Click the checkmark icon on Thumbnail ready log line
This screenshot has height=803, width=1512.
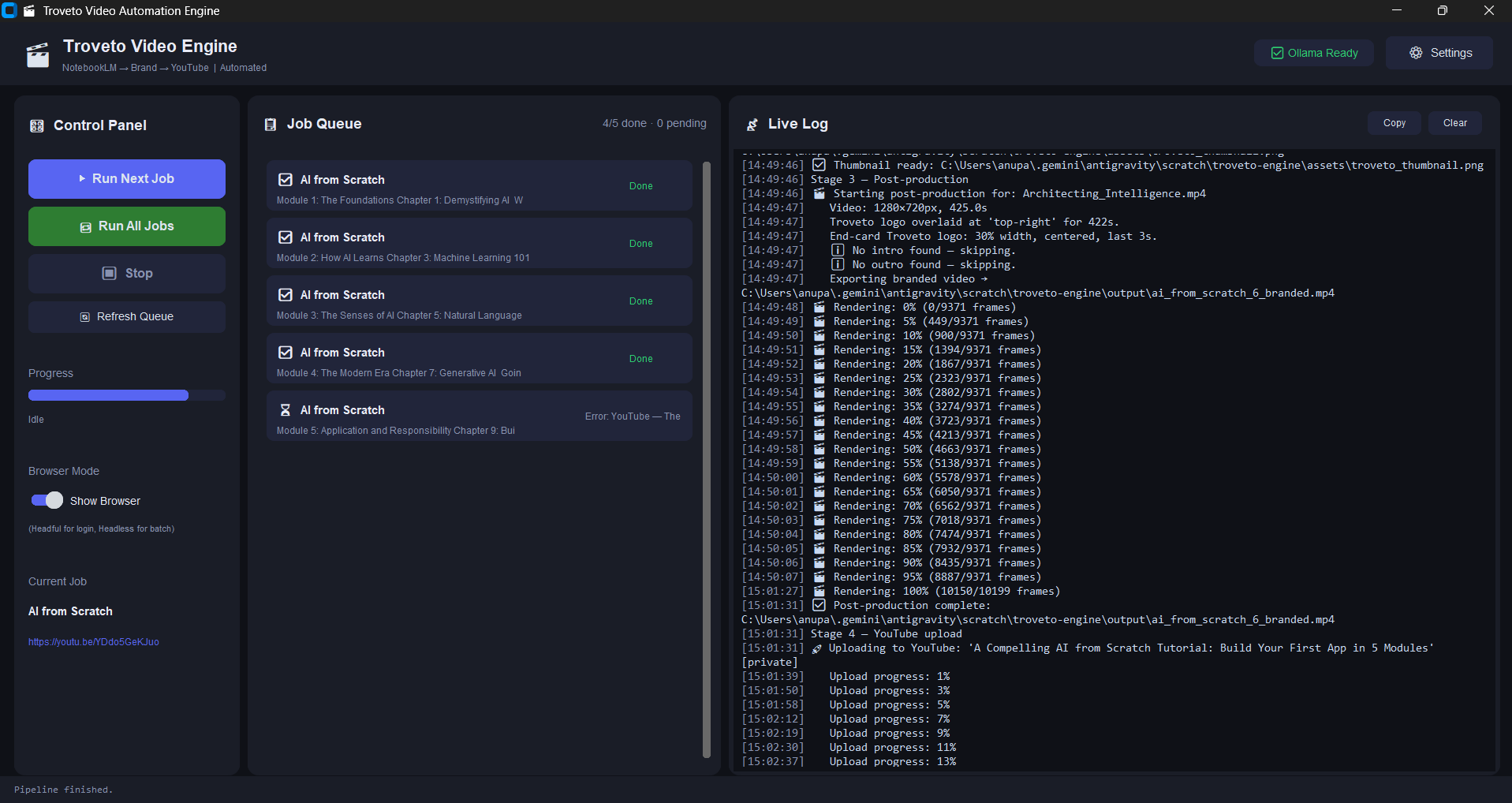coord(819,165)
